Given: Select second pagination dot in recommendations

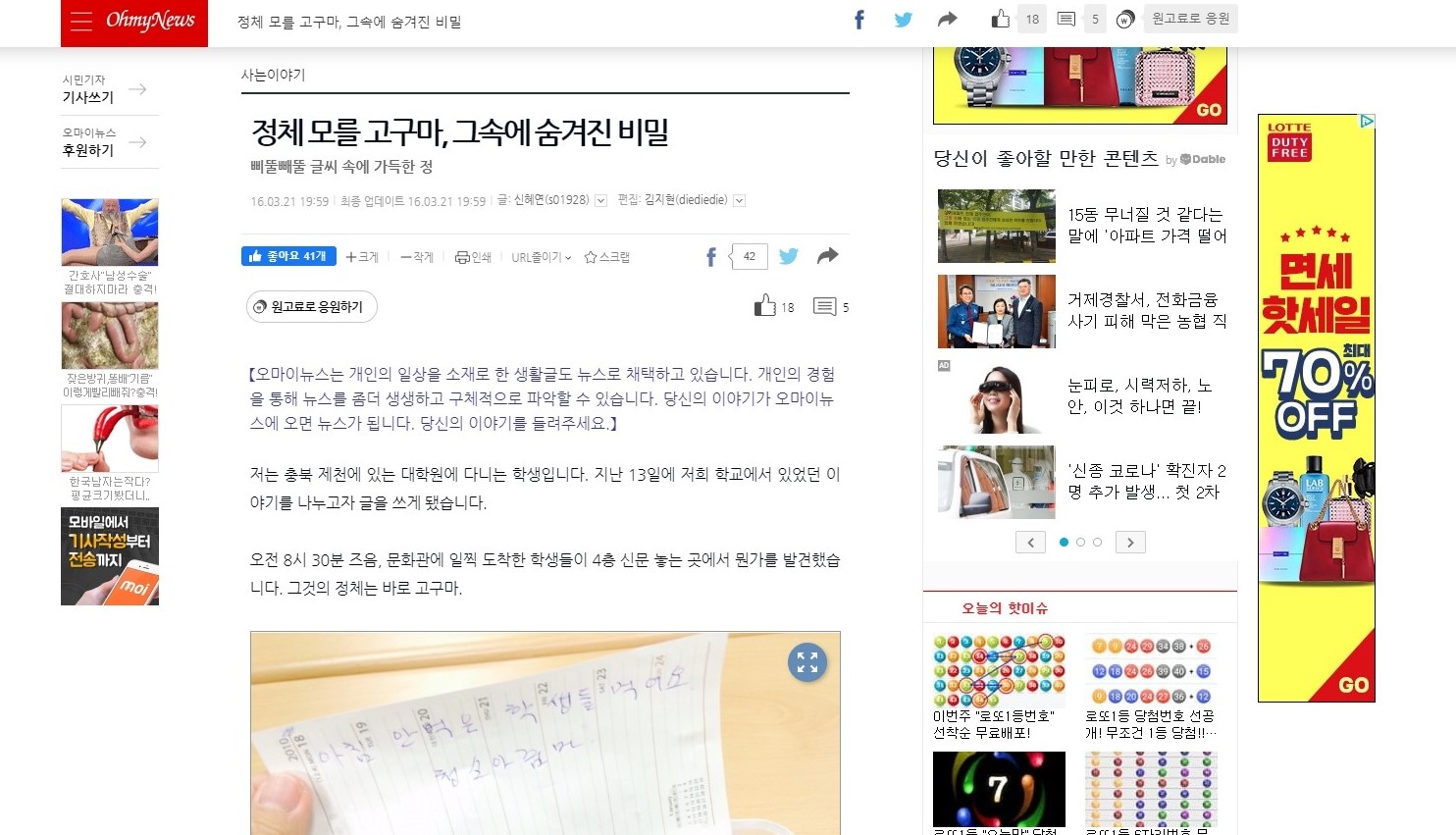Looking at the screenshot, I should pyautogui.click(x=1081, y=542).
